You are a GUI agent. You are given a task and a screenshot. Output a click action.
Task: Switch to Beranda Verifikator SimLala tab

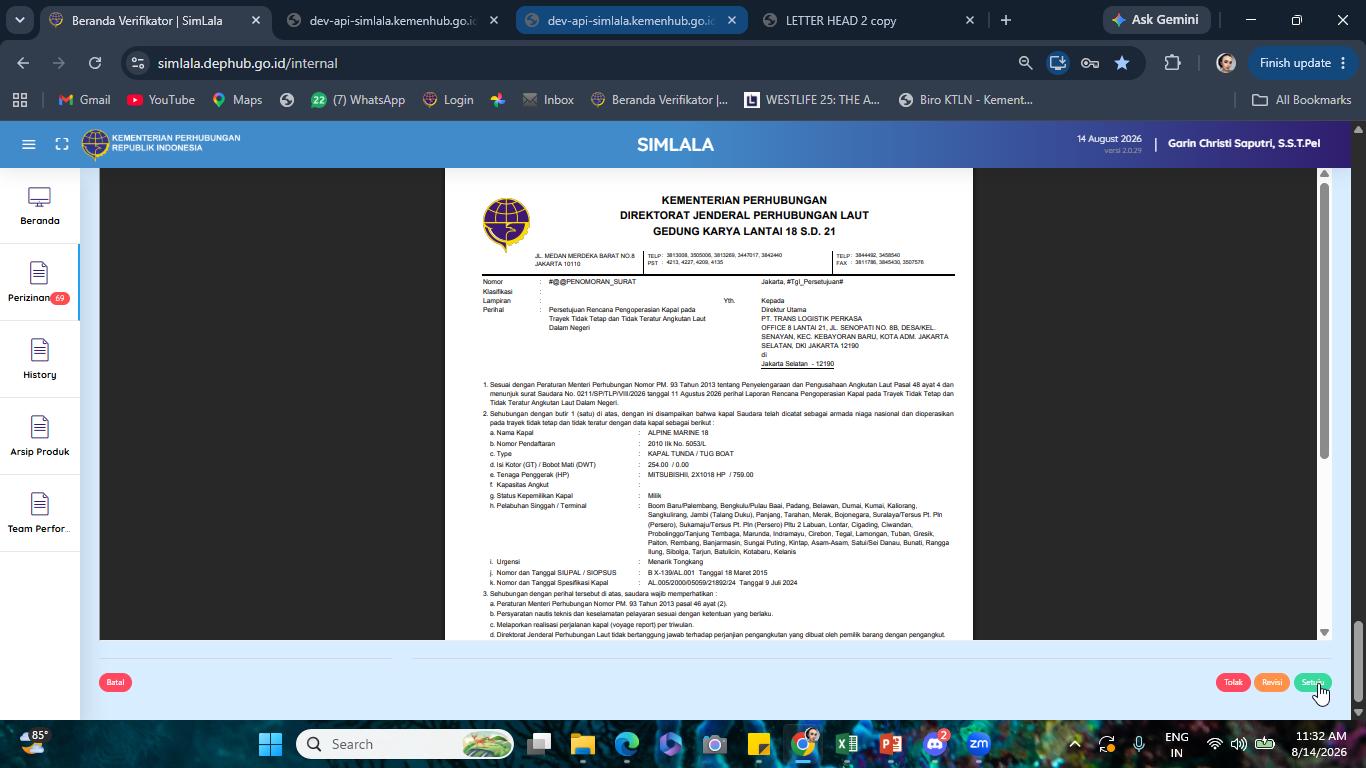[x=154, y=20]
